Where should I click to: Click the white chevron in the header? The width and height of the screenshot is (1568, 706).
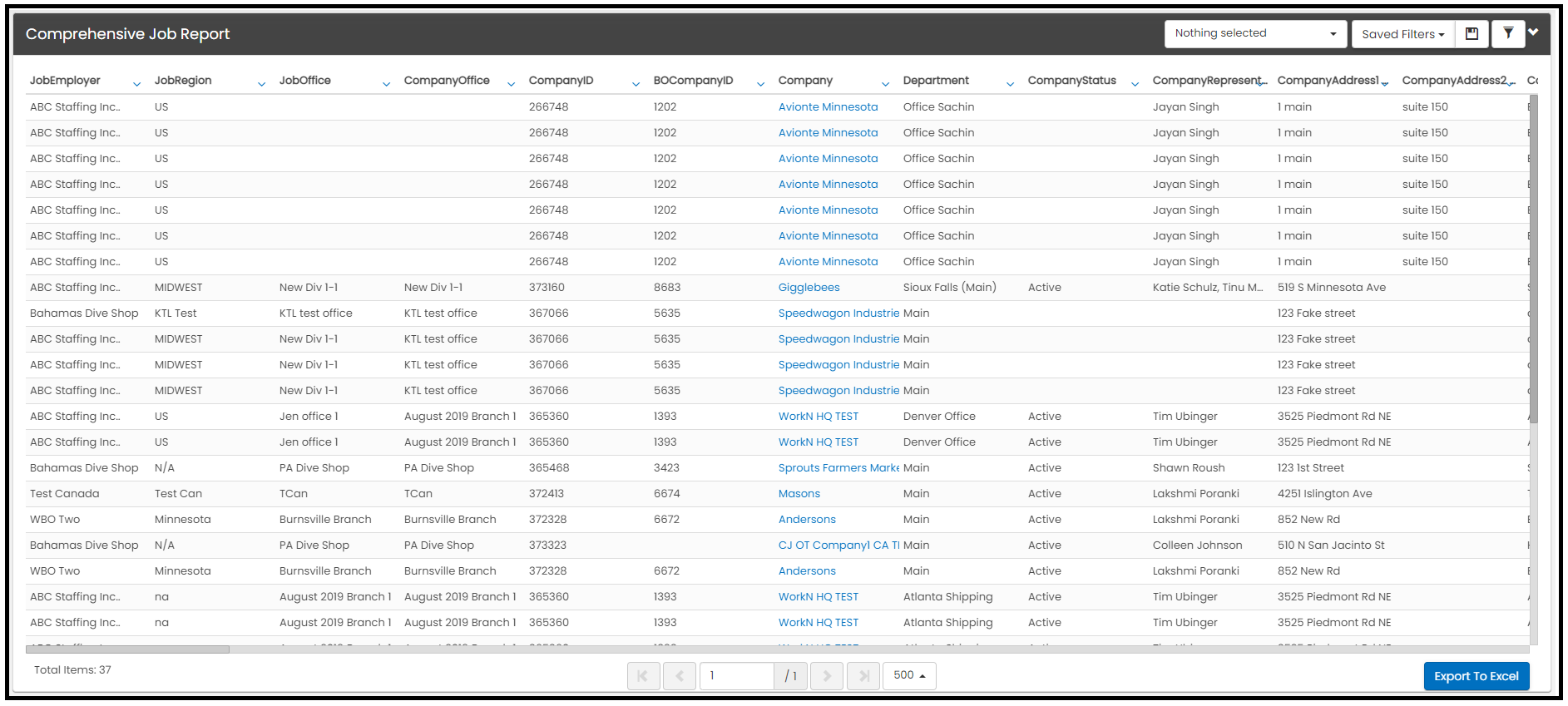[1533, 32]
